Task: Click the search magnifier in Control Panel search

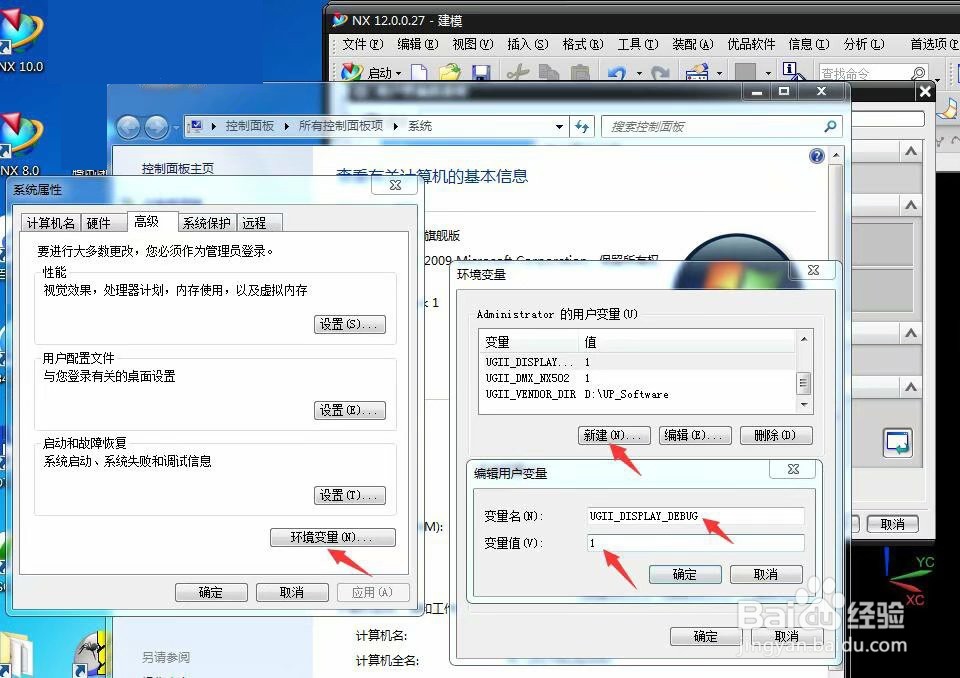Action: [830, 126]
